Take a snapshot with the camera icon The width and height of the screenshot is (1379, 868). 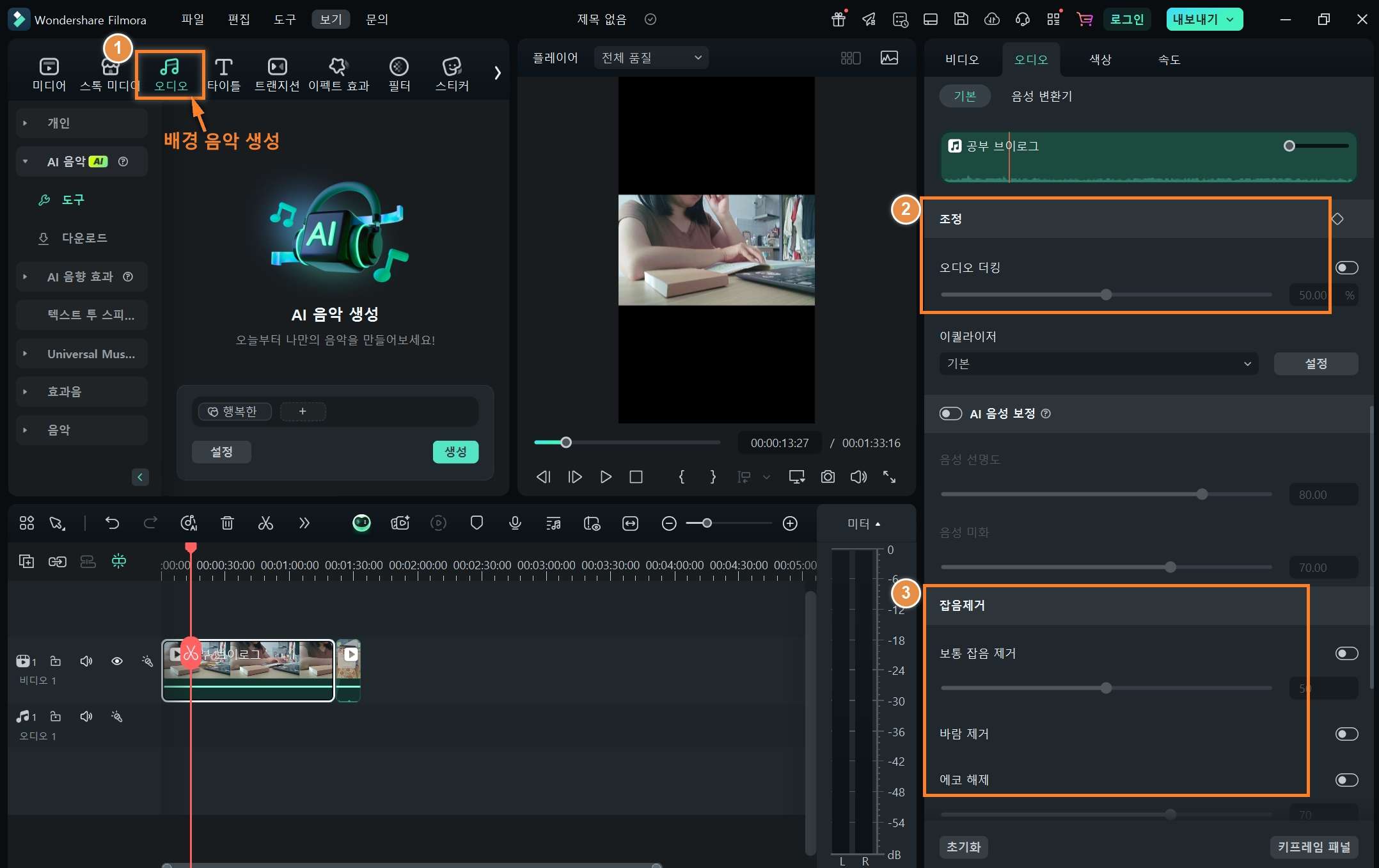pos(828,477)
